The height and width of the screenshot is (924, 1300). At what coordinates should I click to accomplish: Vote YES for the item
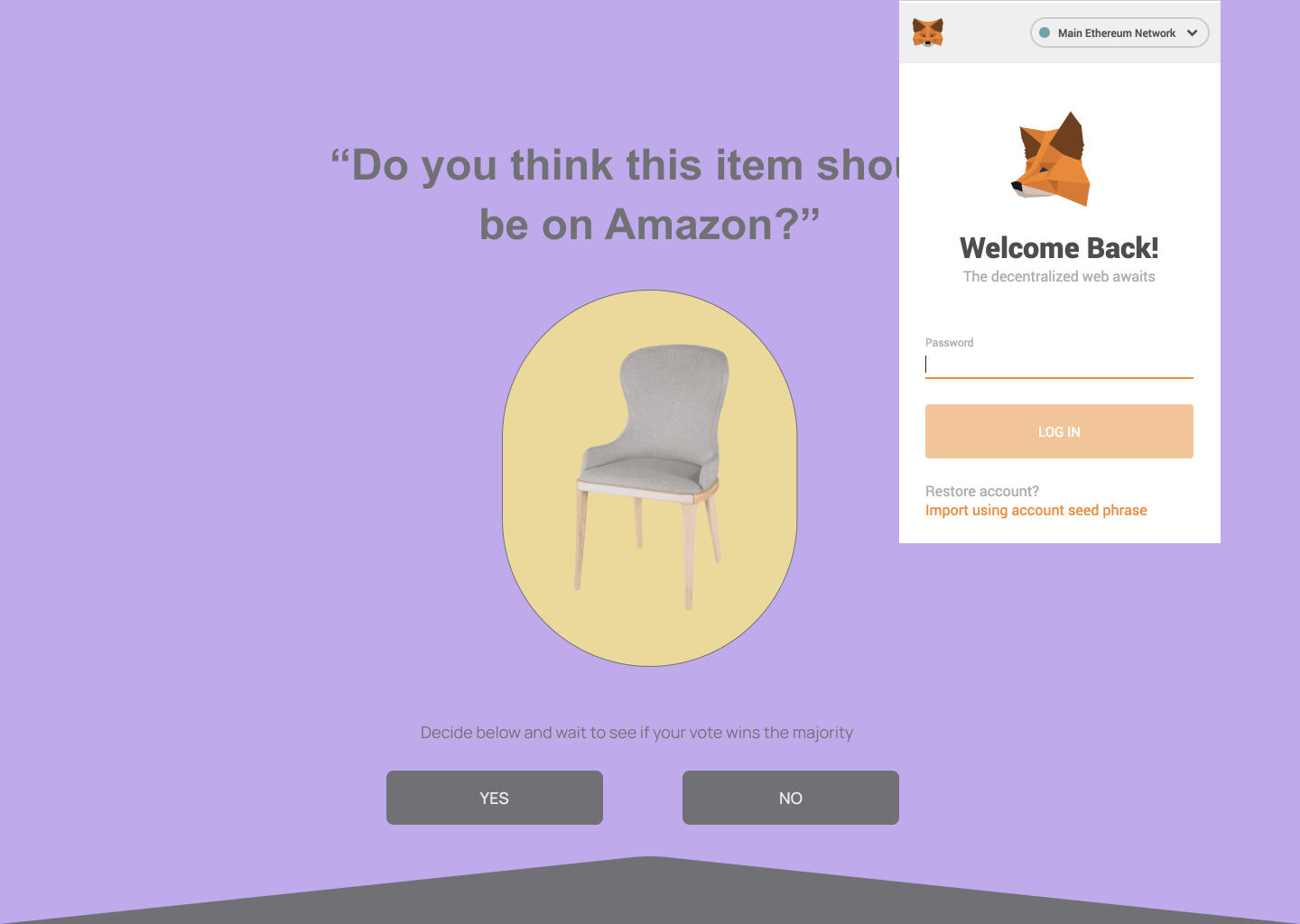[x=495, y=798]
